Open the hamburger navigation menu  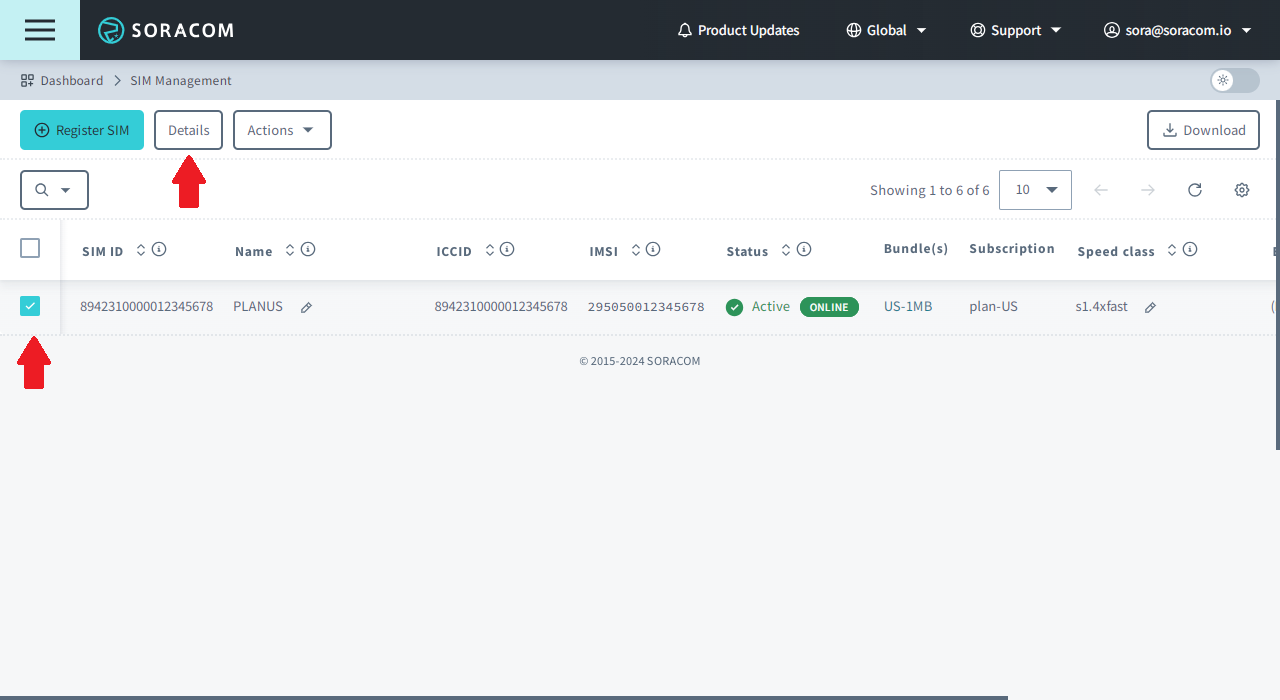tap(40, 30)
